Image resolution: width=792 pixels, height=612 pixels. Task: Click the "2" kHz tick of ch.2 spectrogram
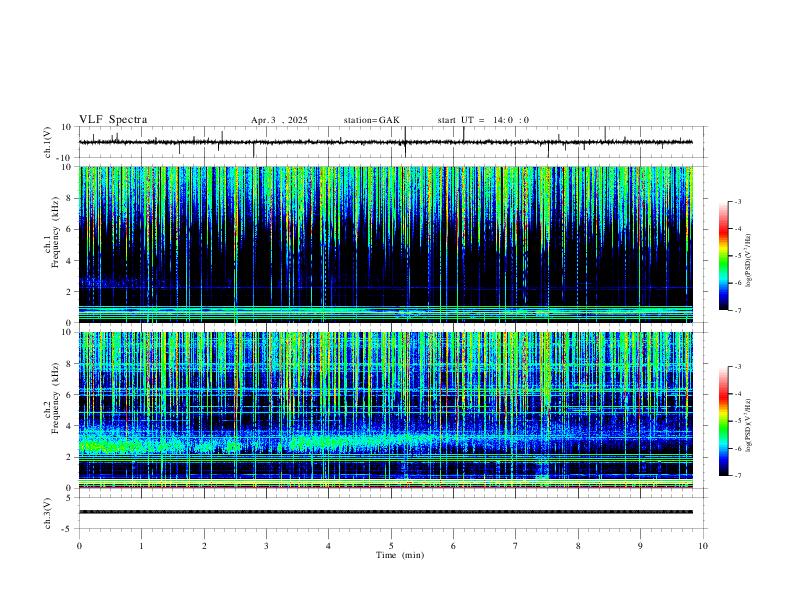tap(69, 457)
